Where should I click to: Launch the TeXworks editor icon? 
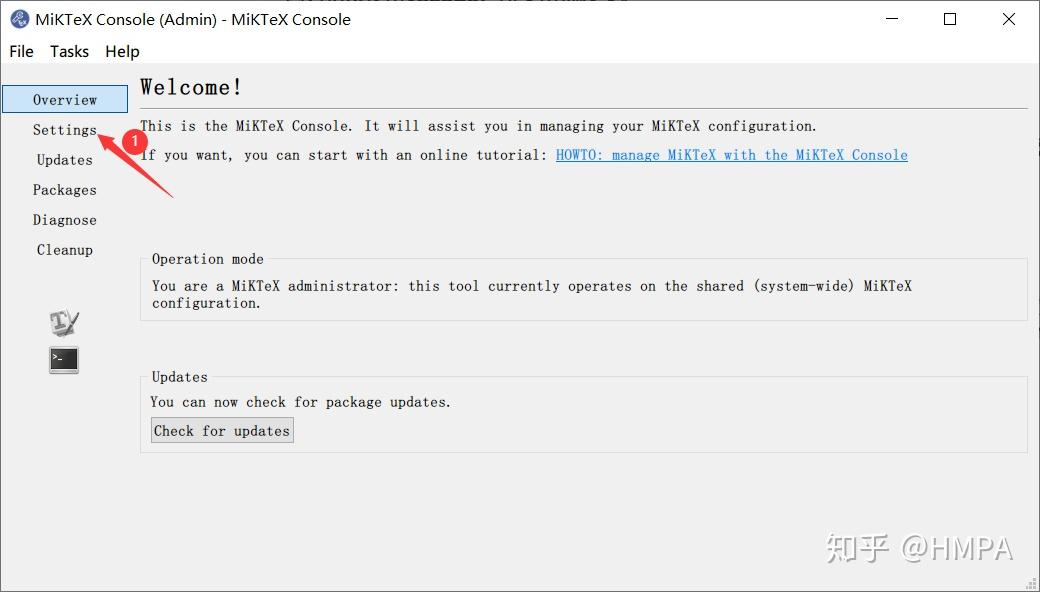pos(64,322)
